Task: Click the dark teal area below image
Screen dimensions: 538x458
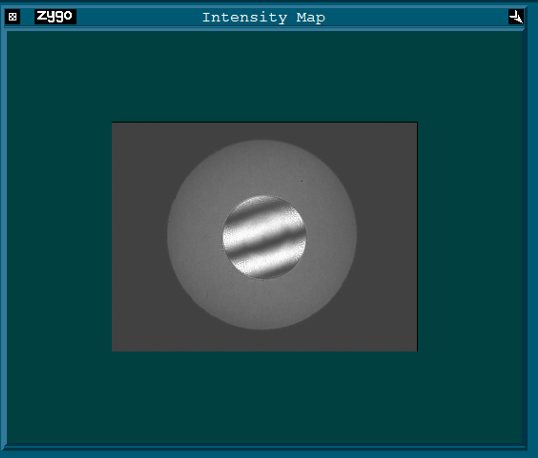Action: (x=264, y=398)
